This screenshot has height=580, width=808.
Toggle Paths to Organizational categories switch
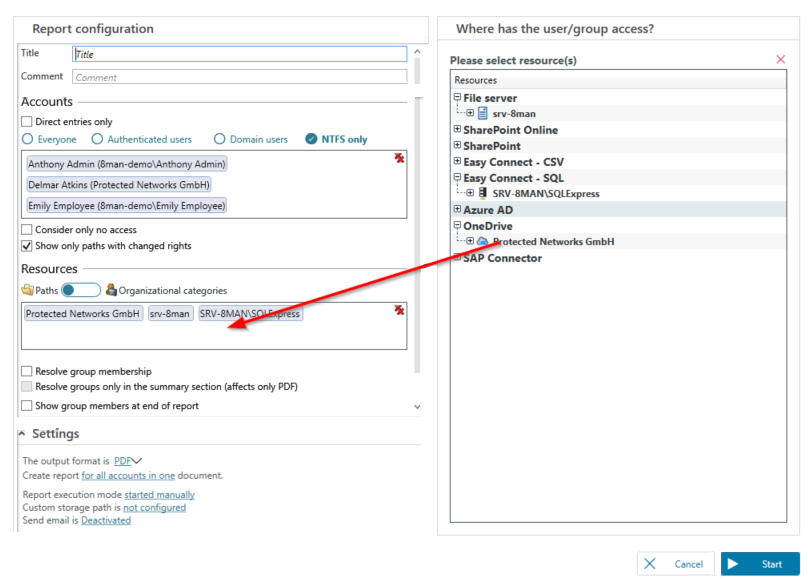[80, 290]
